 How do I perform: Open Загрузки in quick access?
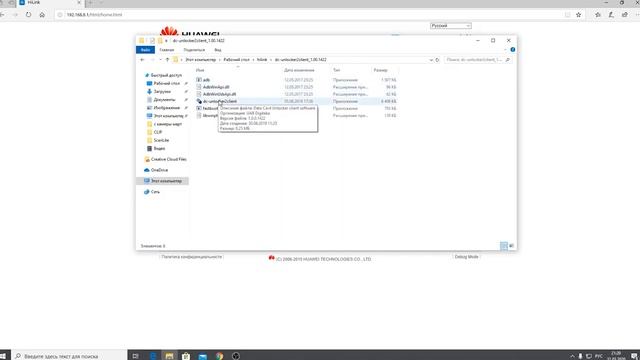coord(162,91)
